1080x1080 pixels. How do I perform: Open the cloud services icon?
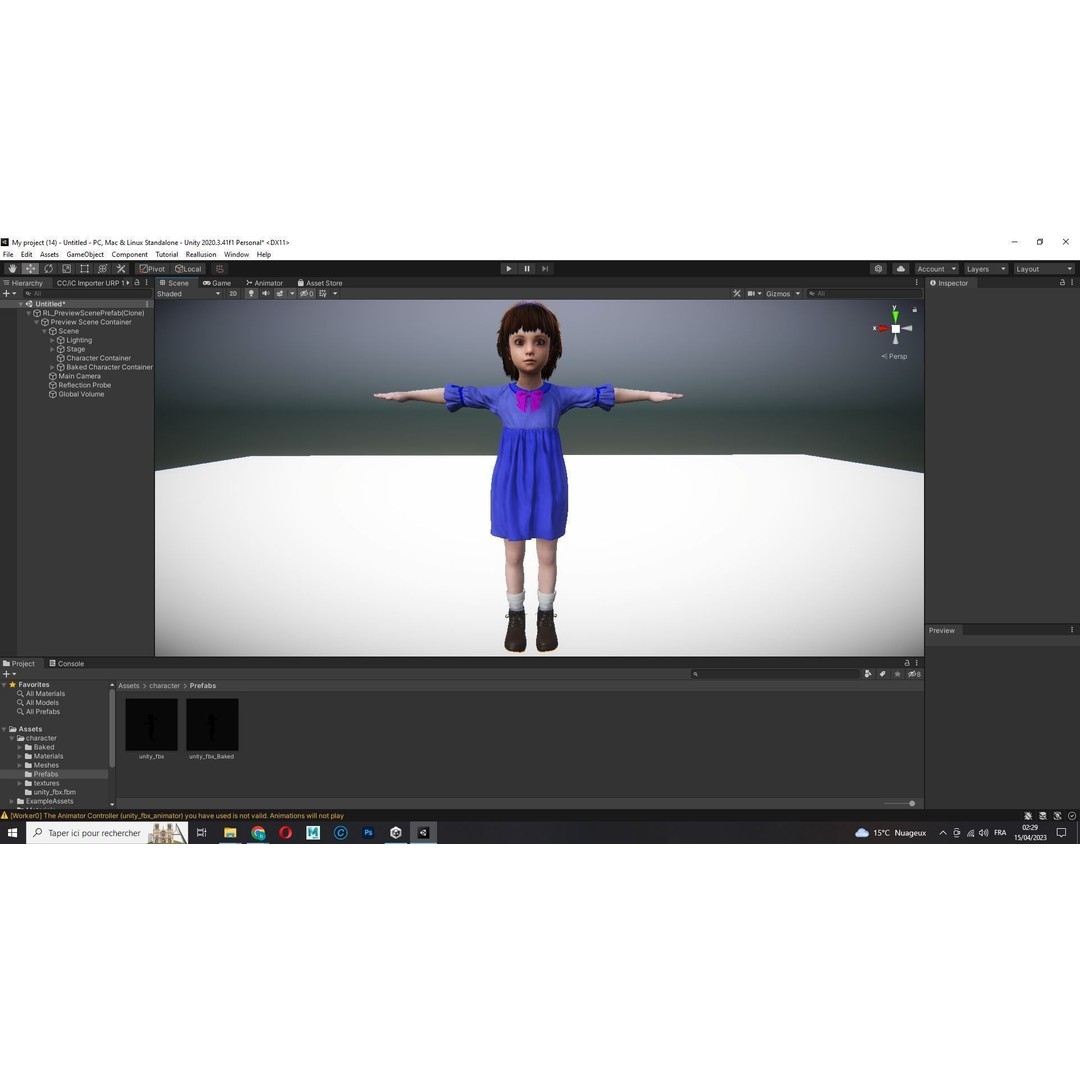[x=900, y=269]
